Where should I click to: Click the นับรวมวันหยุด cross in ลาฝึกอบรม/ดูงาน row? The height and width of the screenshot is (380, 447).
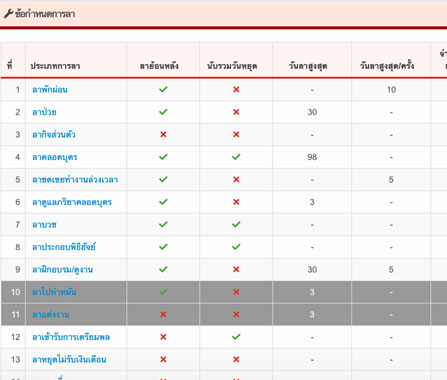[x=236, y=269]
